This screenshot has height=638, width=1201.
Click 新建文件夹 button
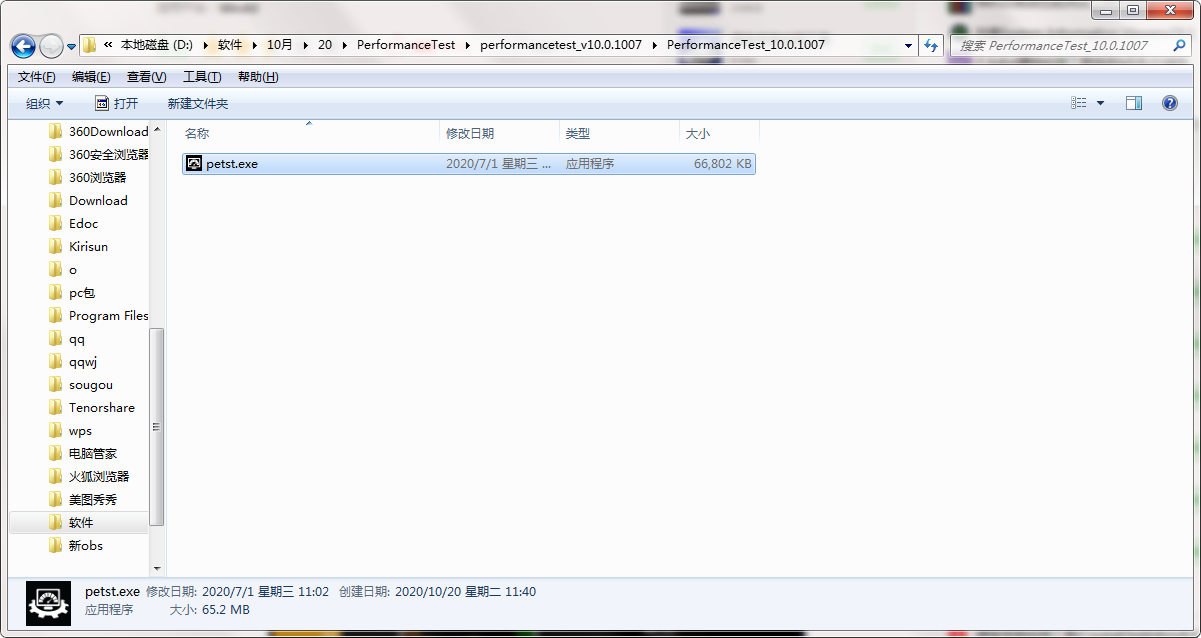(198, 103)
